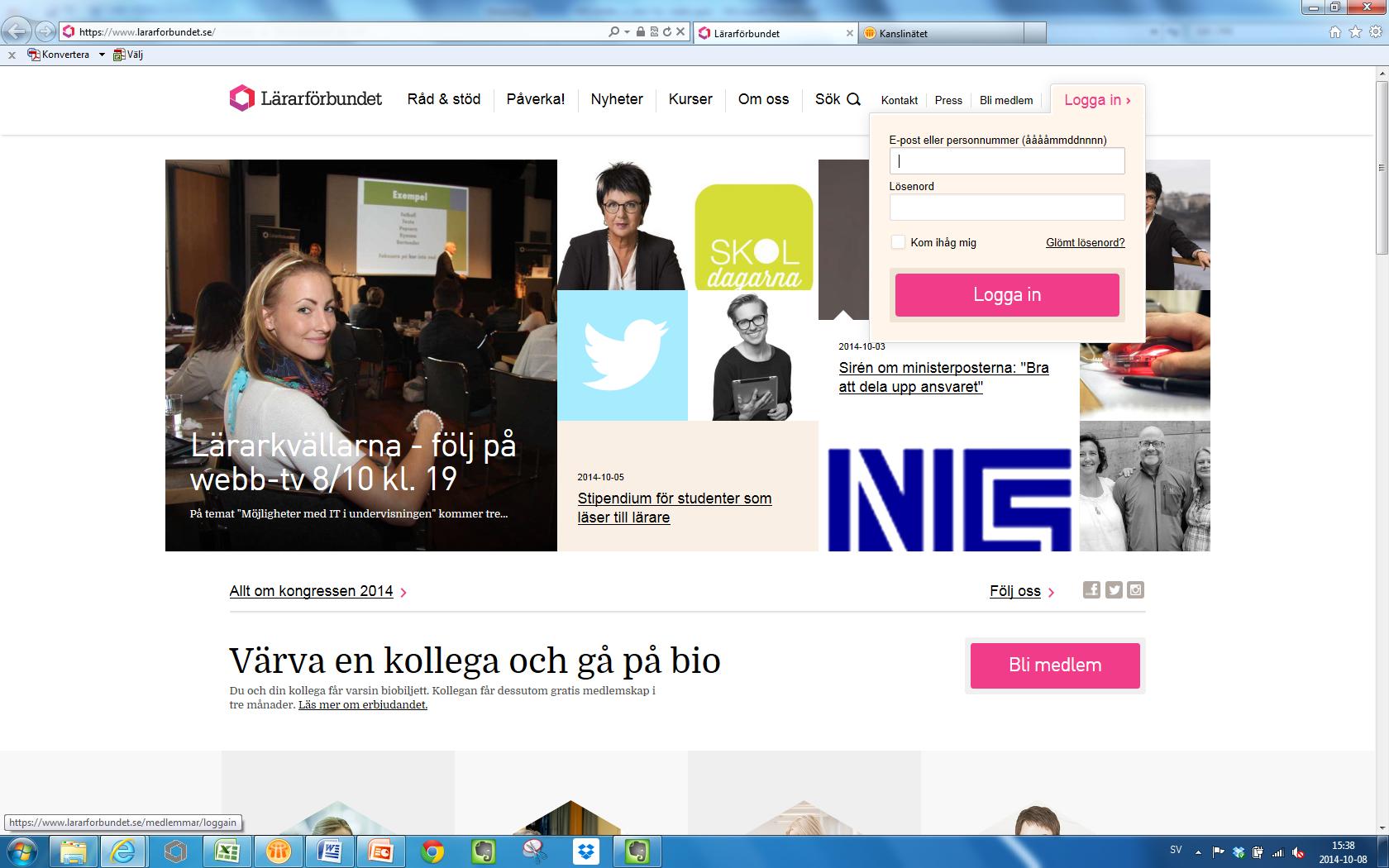Open the Om oss menu
The height and width of the screenshot is (868, 1389).
point(763,99)
